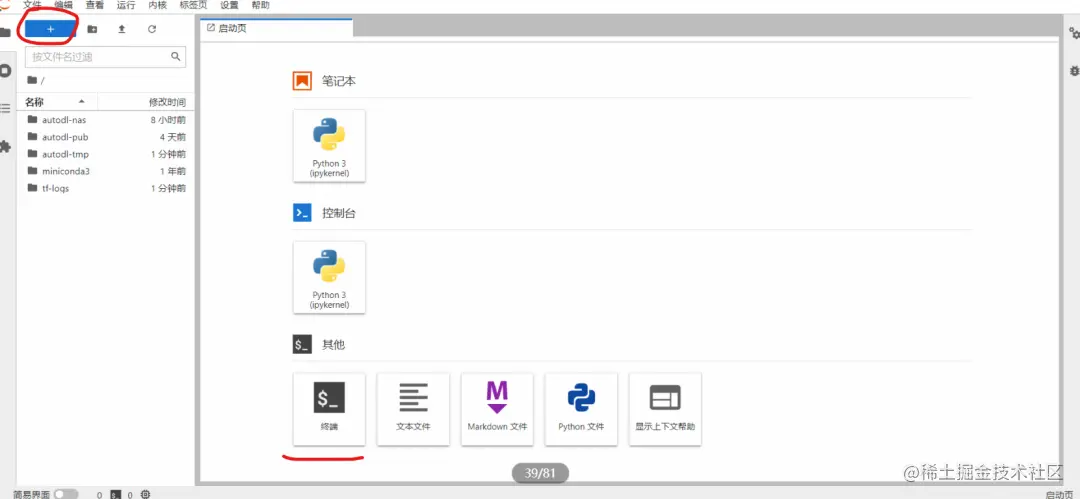
Task: Open the 内核 menu
Action: point(157,5)
